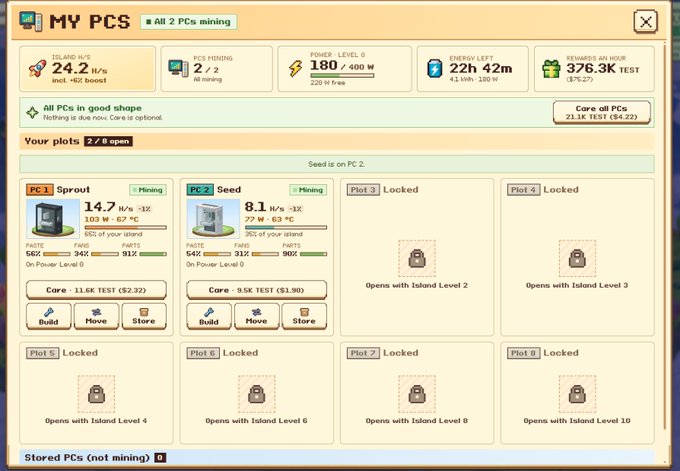Click the Stored PCs (not mining) header

click(337, 458)
